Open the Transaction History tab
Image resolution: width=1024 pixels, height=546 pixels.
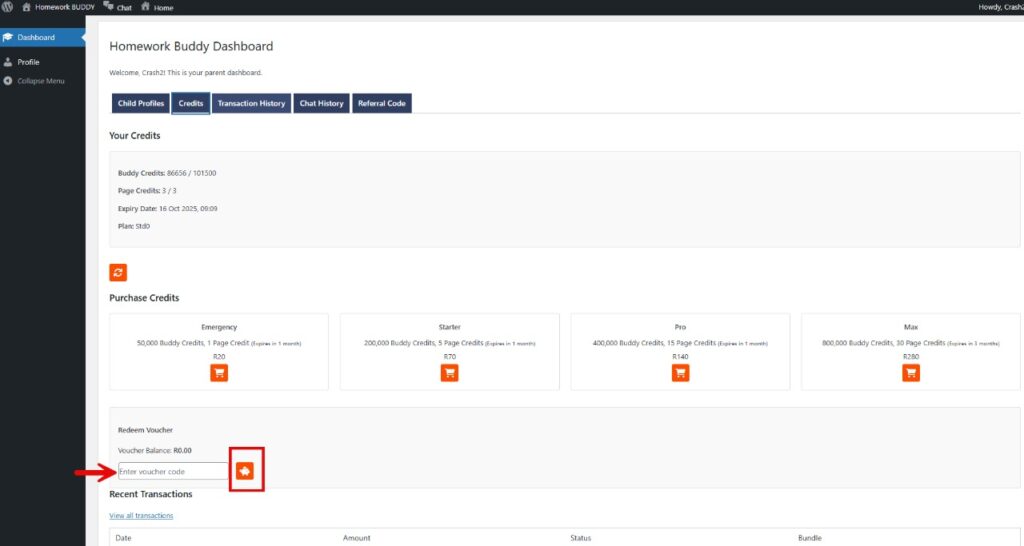(x=251, y=103)
